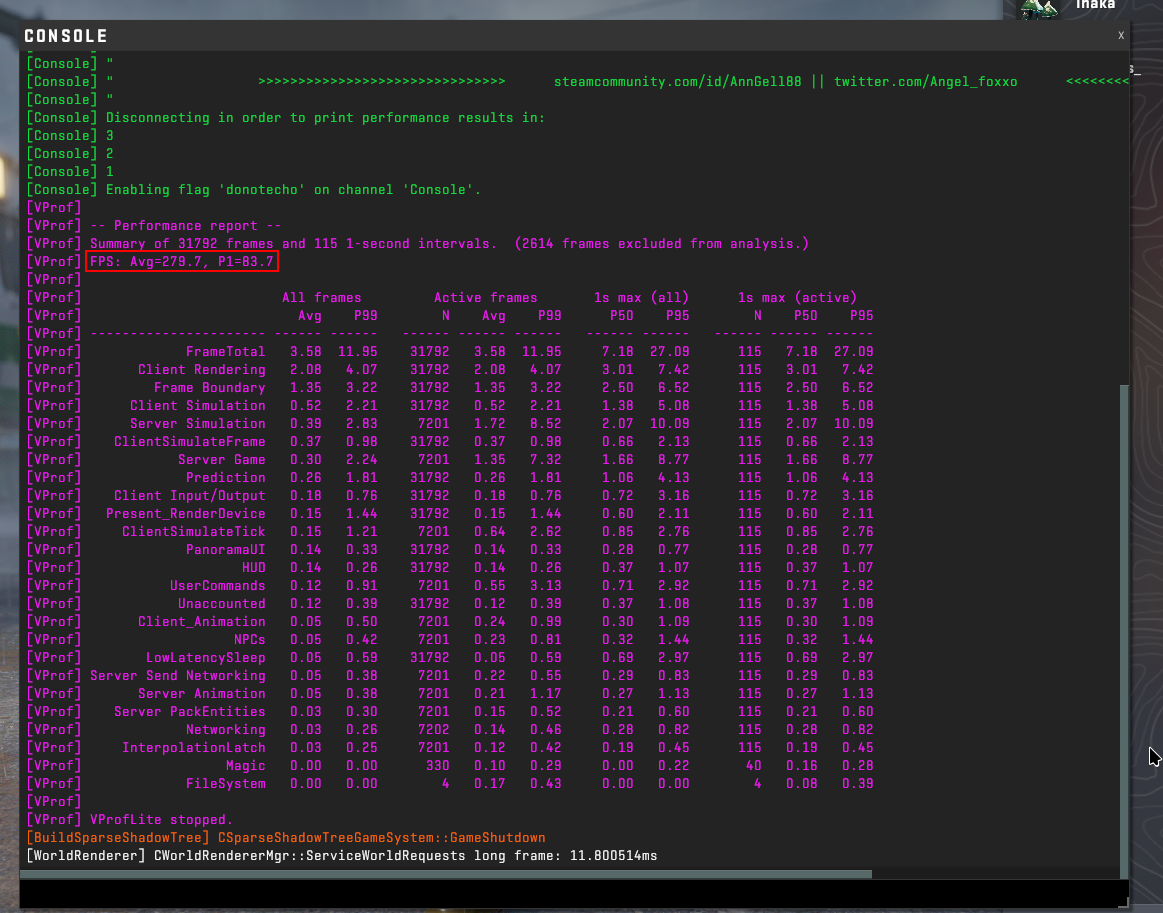Viewport: 1163px width, 913px height.
Task: Click the WorldRenderer long frame message
Action: pyautogui.click(x=342, y=856)
